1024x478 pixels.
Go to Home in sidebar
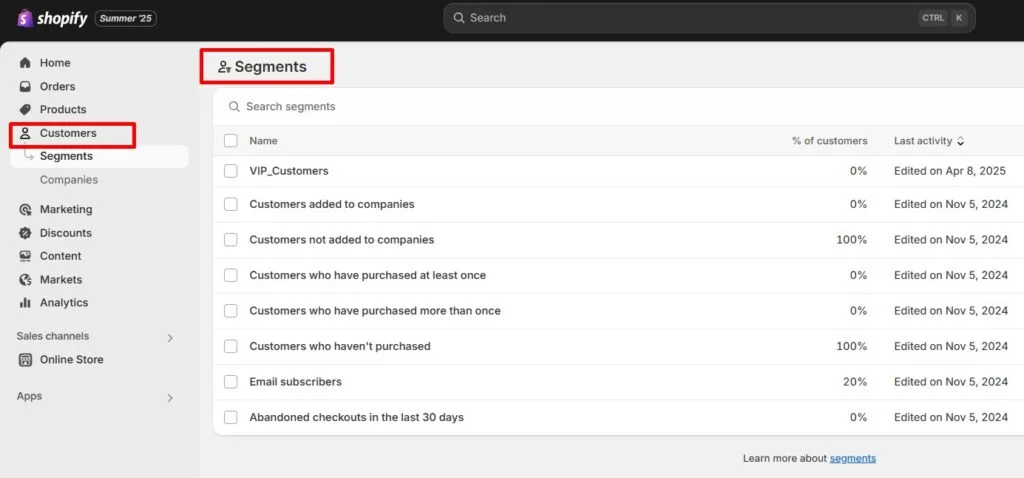pyautogui.click(x=55, y=63)
